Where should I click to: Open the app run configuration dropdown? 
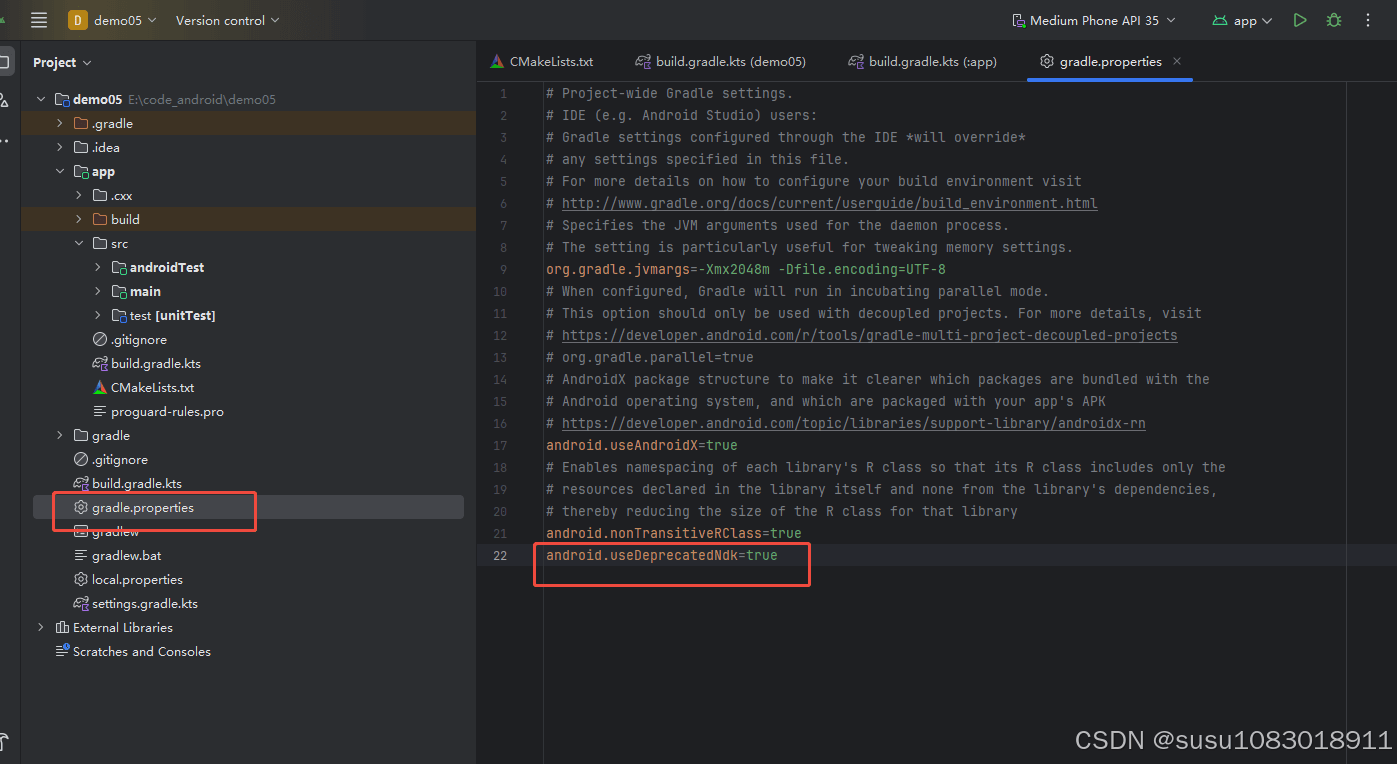tap(1242, 20)
